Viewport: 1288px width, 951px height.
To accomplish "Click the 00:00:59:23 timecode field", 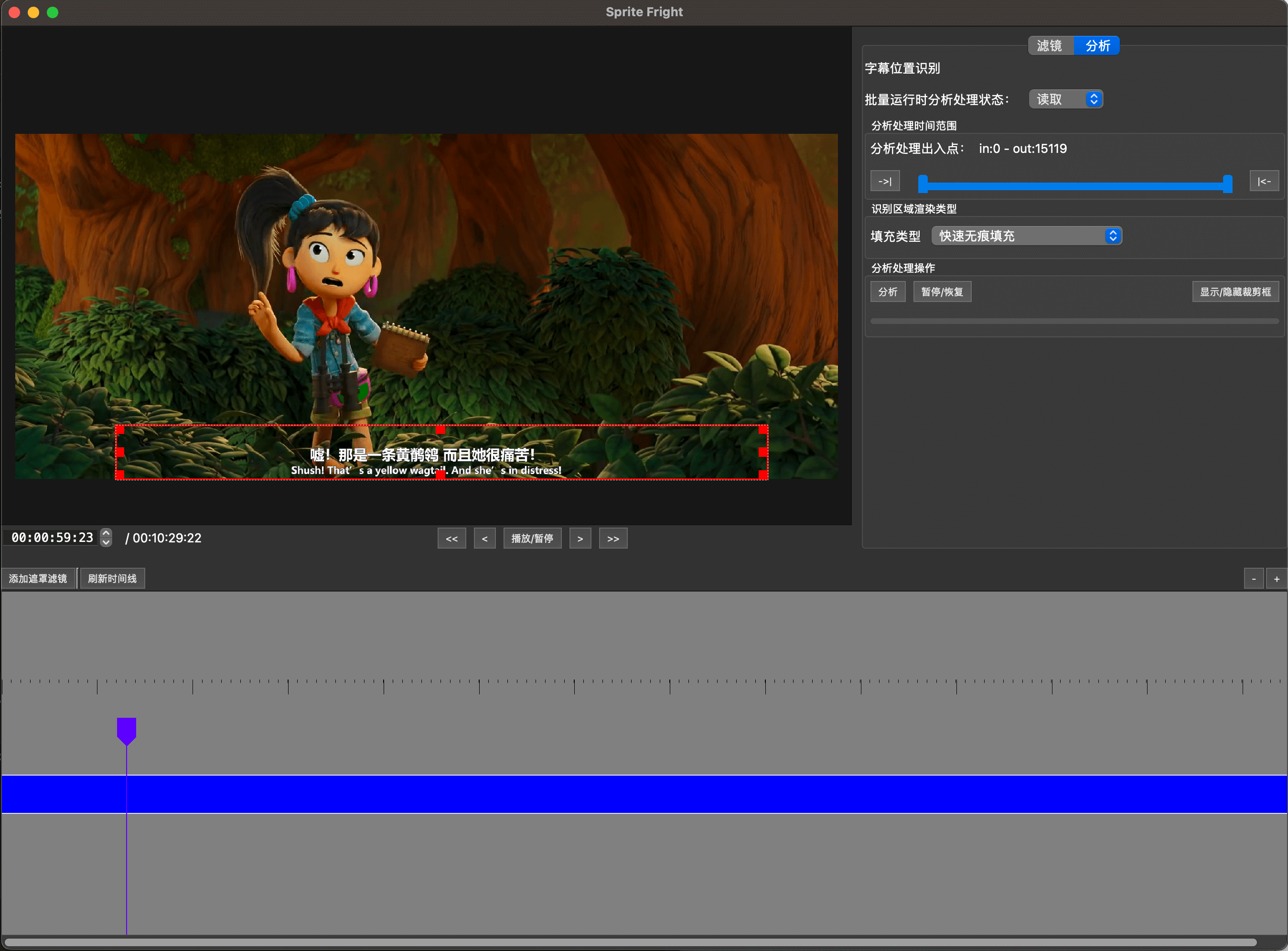I will 52,538.
